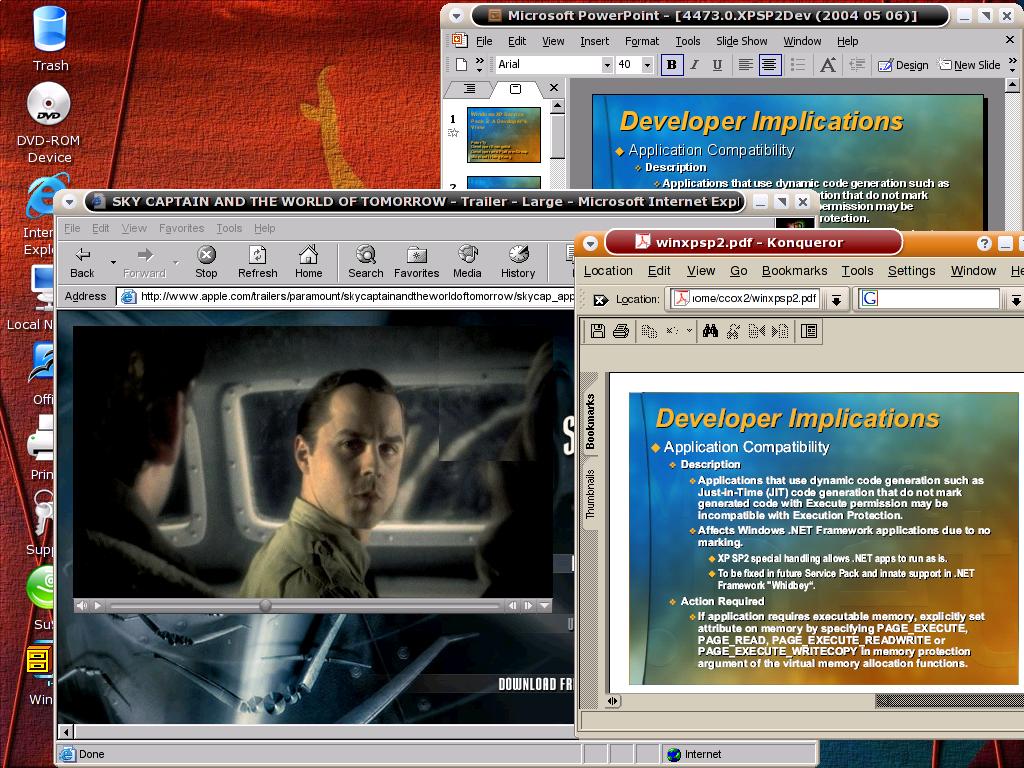Open the QuickTime player menu down arrow

[545, 605]
